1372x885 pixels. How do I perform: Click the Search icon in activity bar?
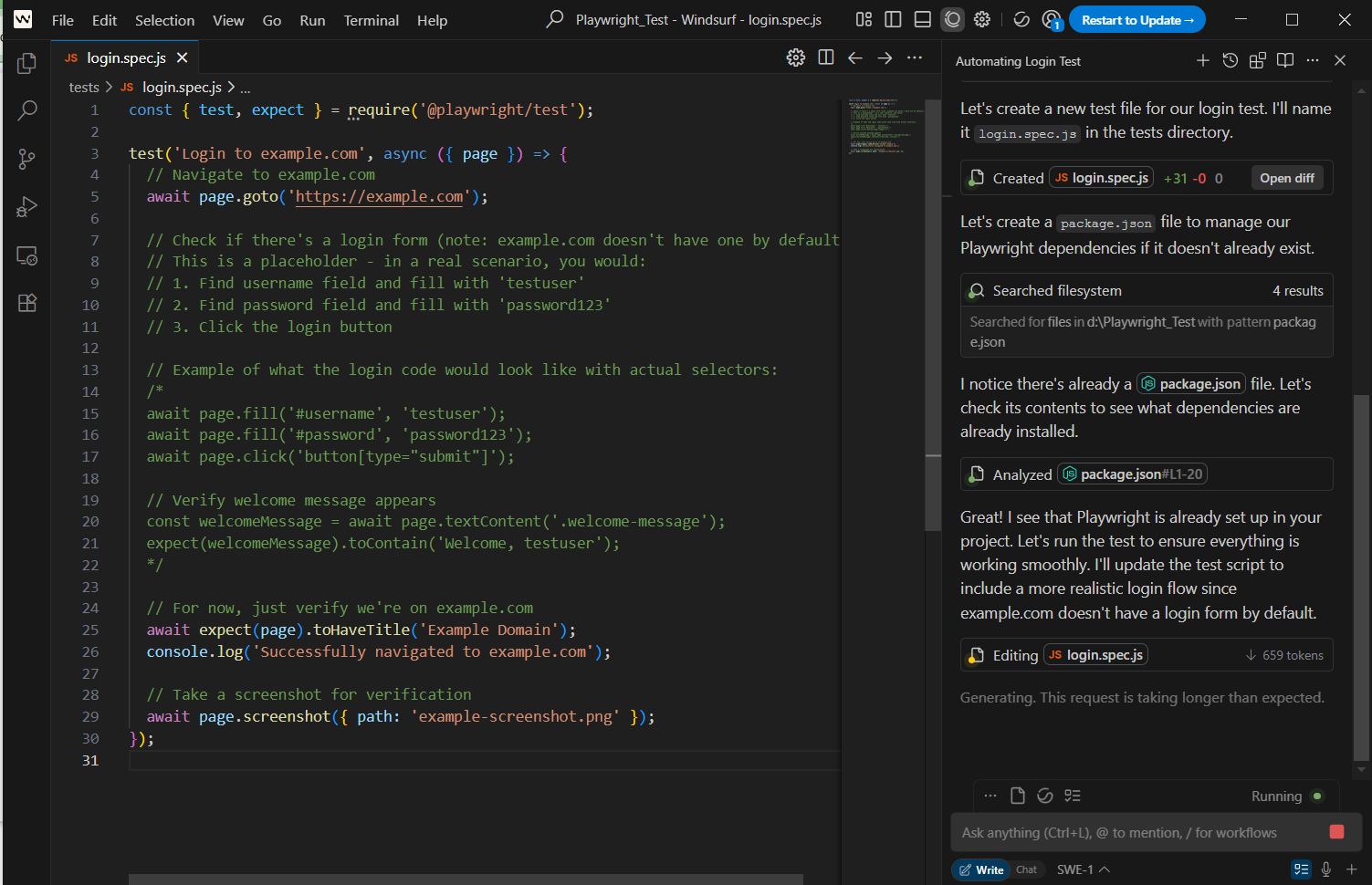26,110
